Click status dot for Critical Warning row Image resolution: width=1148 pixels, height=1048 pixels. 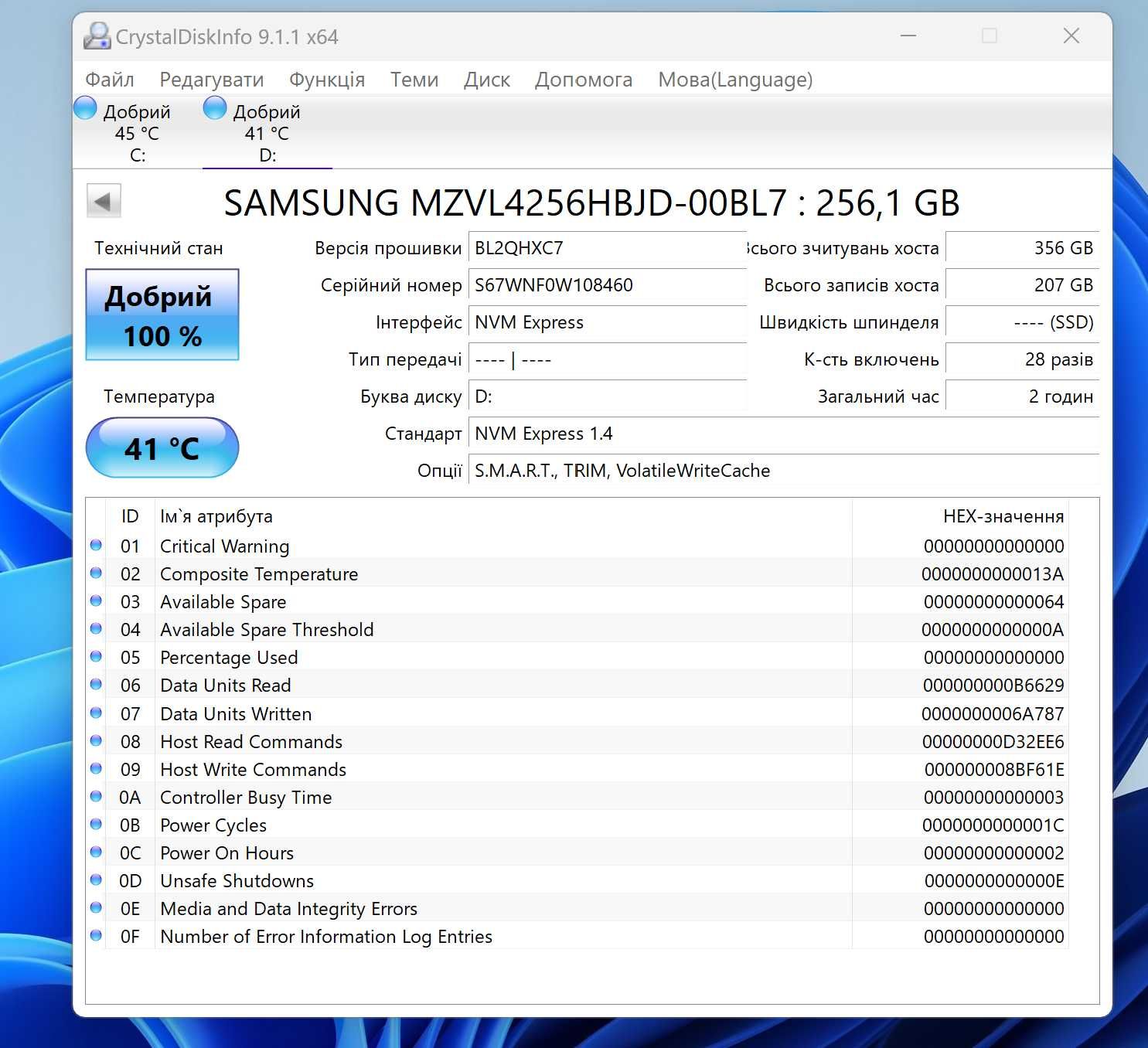pos(96,545)
